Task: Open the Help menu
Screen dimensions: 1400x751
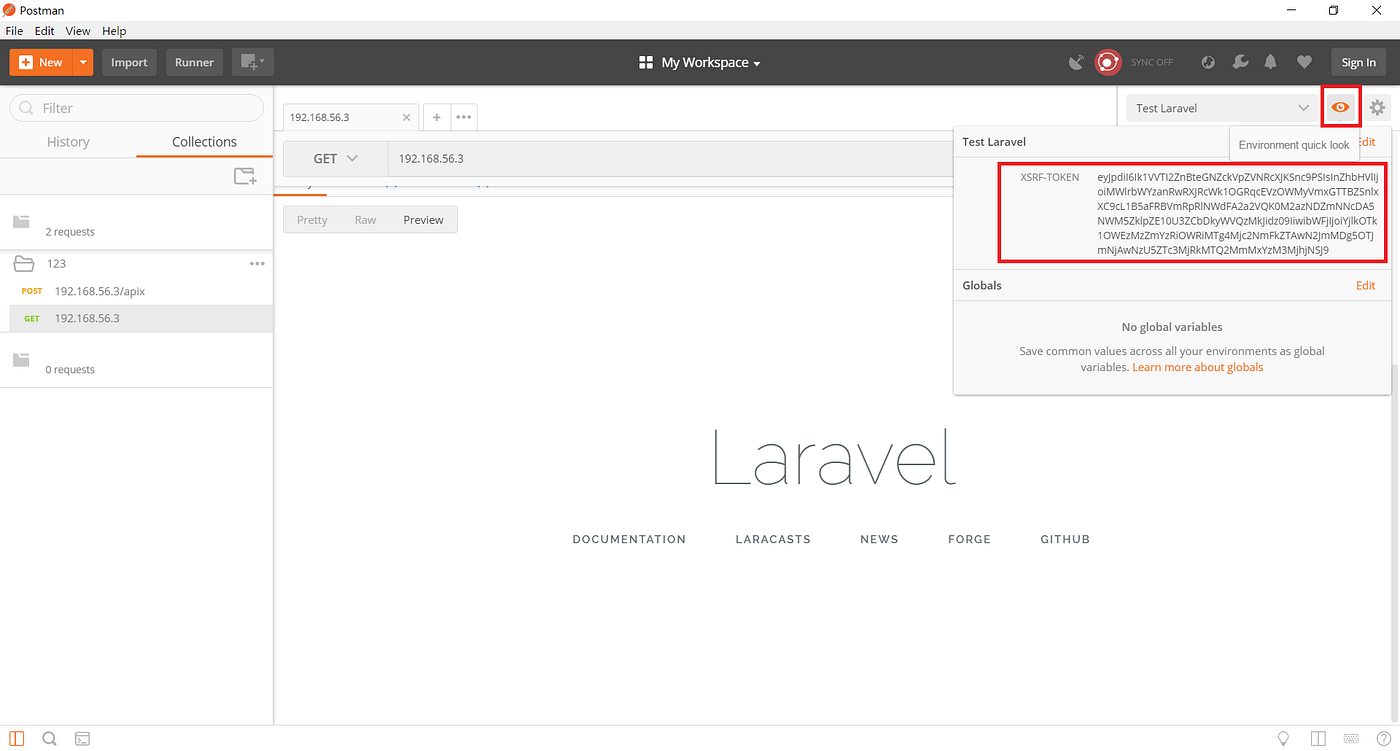Action: (x=114, y=31)
